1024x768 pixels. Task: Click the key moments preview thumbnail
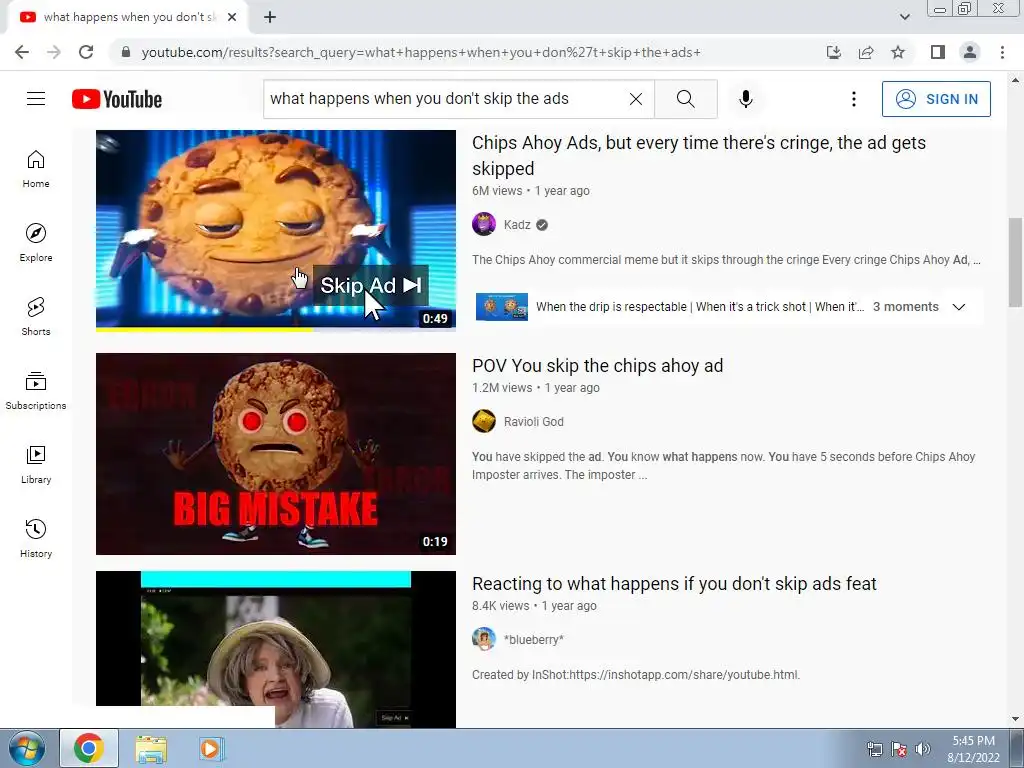click(x=502, y=307)
